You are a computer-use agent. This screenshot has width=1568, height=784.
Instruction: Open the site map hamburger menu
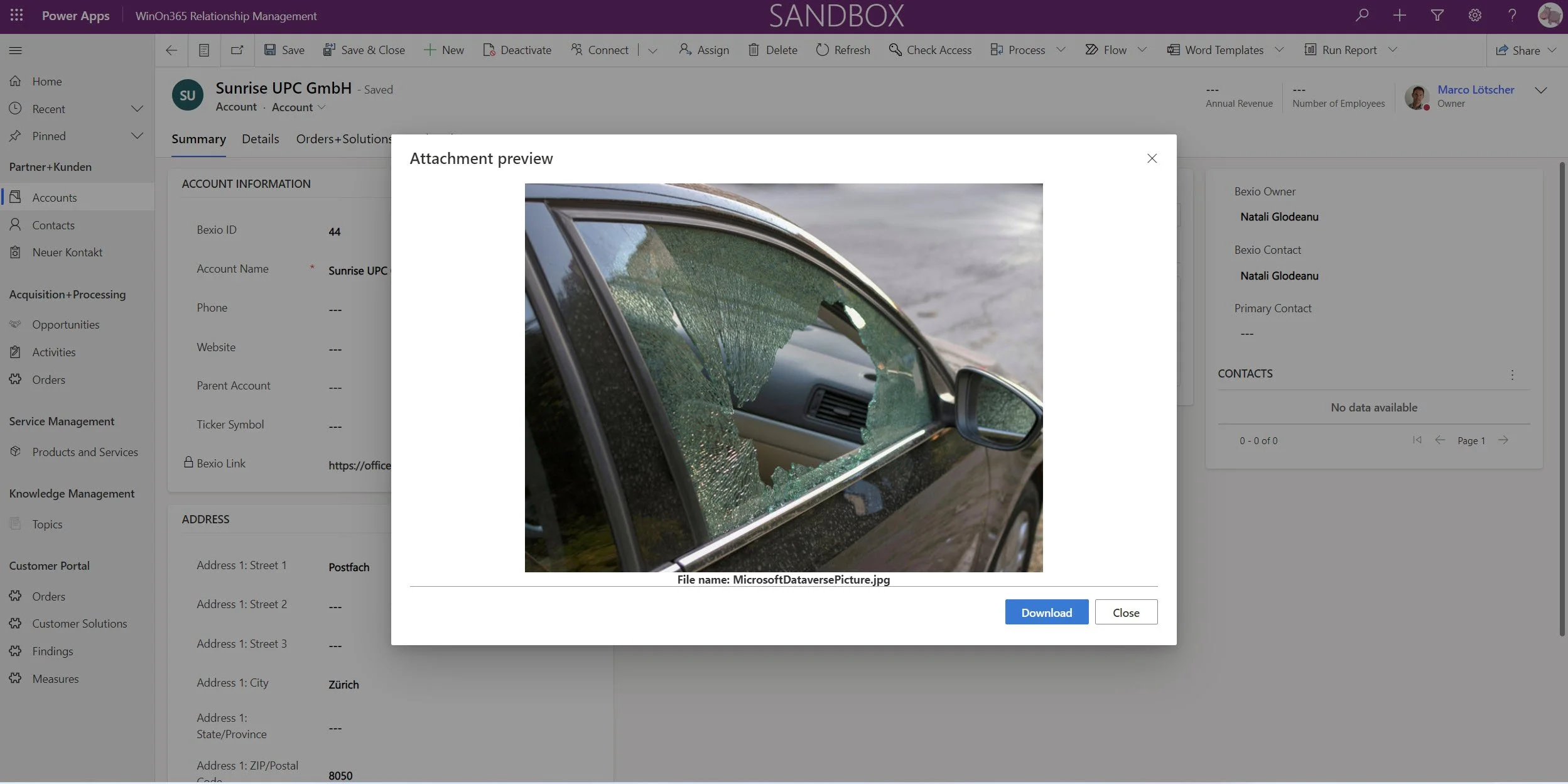click(x=16, y=50)
